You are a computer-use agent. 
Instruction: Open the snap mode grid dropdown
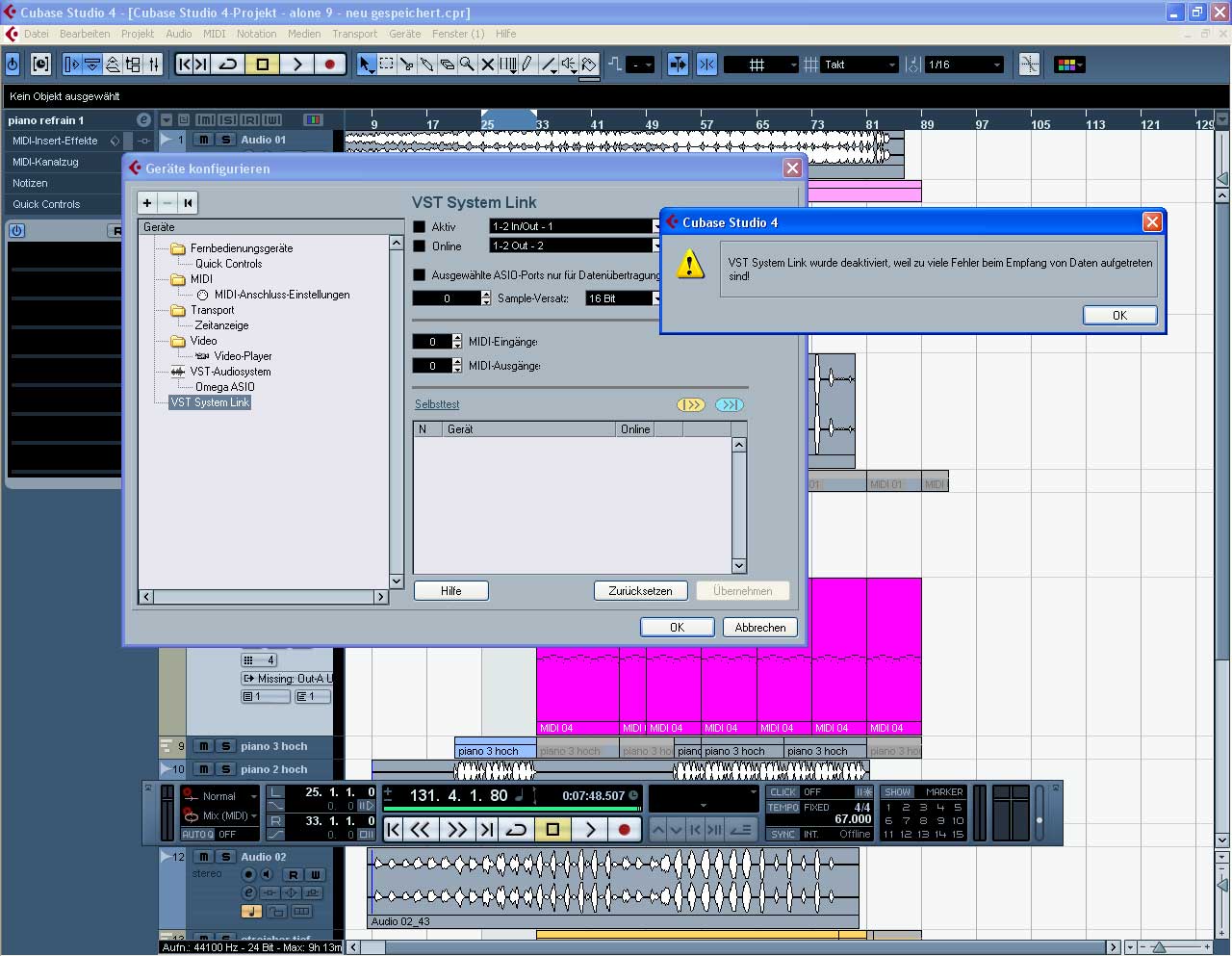pyautogui.click(x=760, y=65)
